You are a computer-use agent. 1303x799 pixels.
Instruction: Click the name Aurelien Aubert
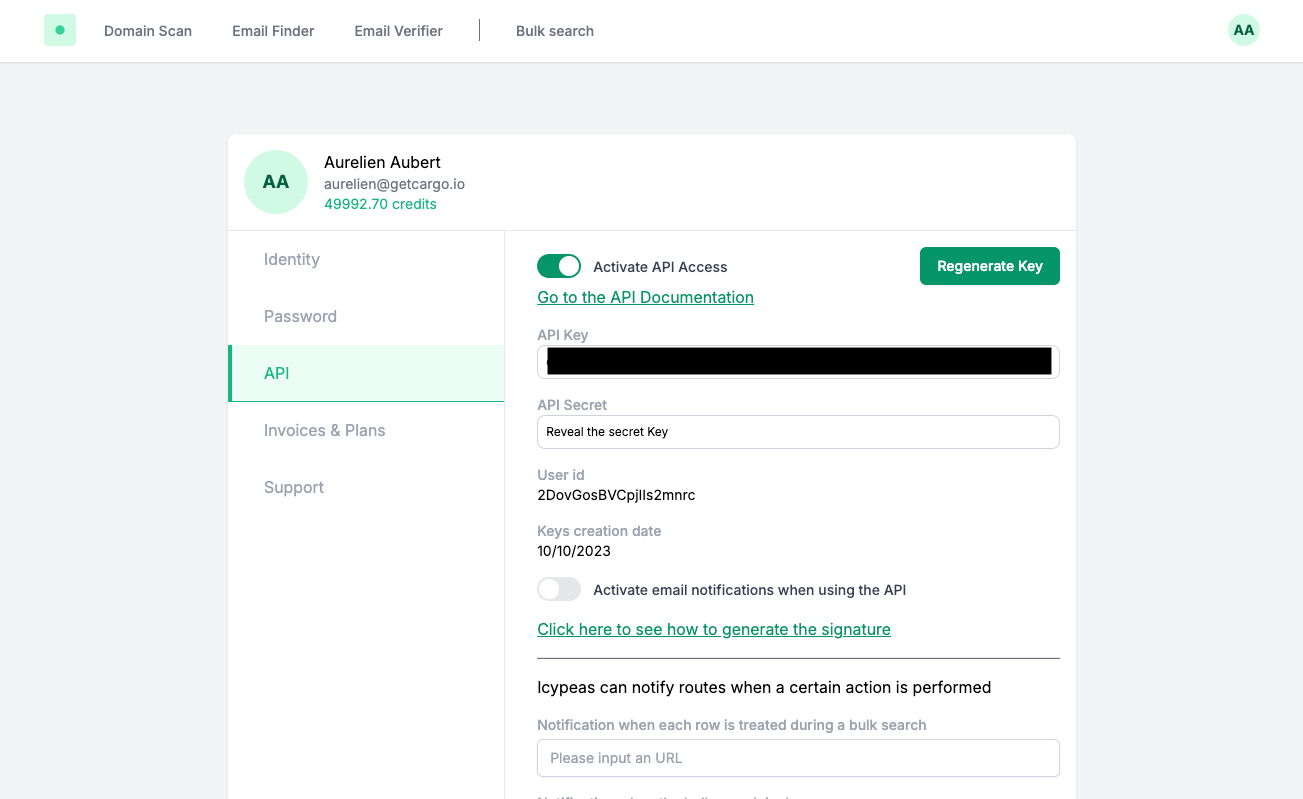382,162
